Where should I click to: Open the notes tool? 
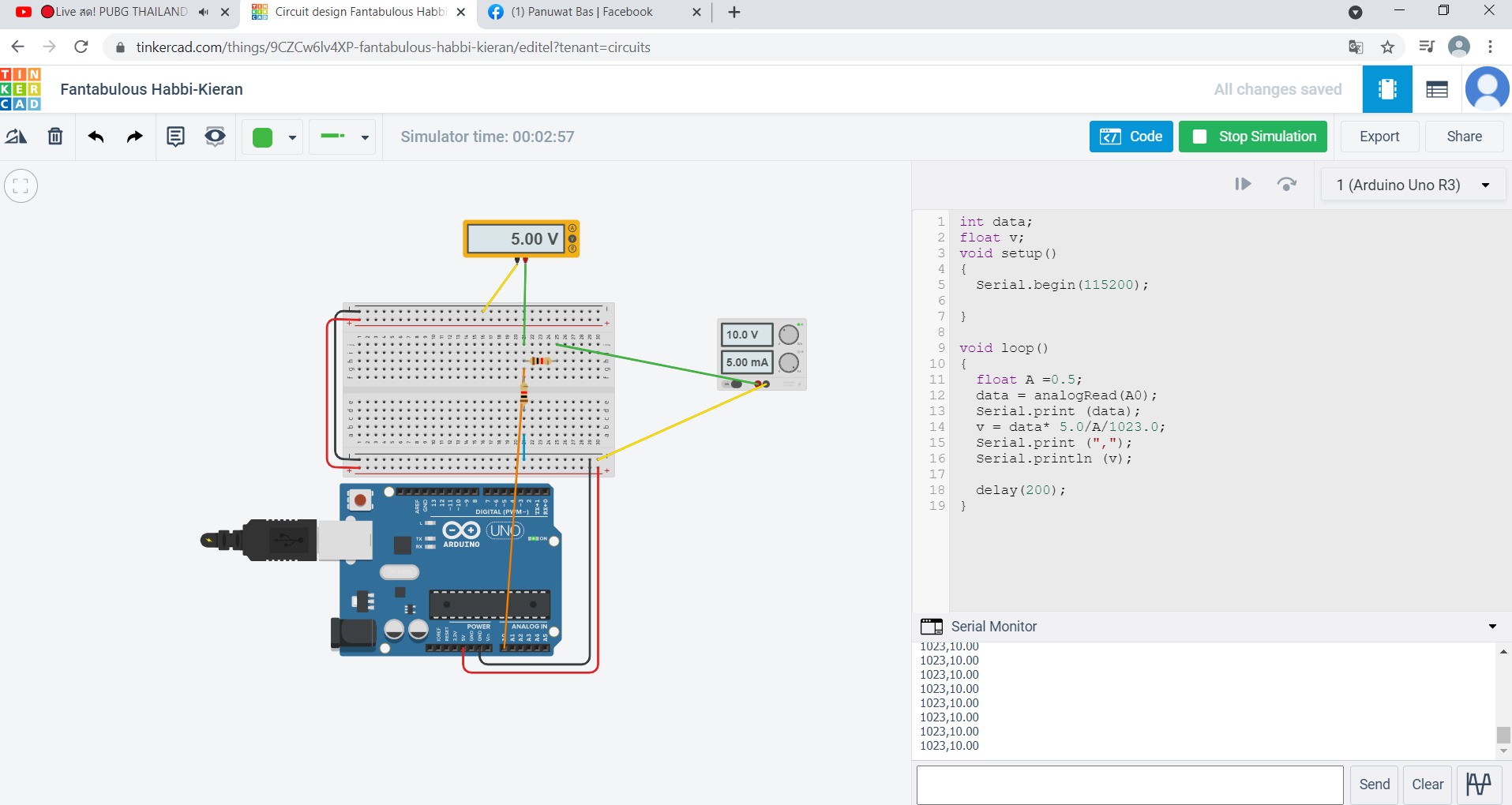click(x=175, y=137)
